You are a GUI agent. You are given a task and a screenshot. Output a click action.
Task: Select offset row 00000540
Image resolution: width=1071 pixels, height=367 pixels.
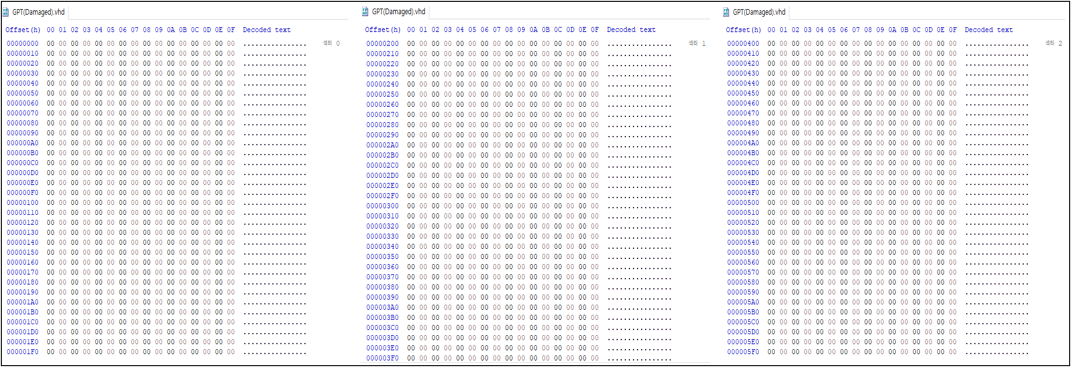(x=743, y=243)
